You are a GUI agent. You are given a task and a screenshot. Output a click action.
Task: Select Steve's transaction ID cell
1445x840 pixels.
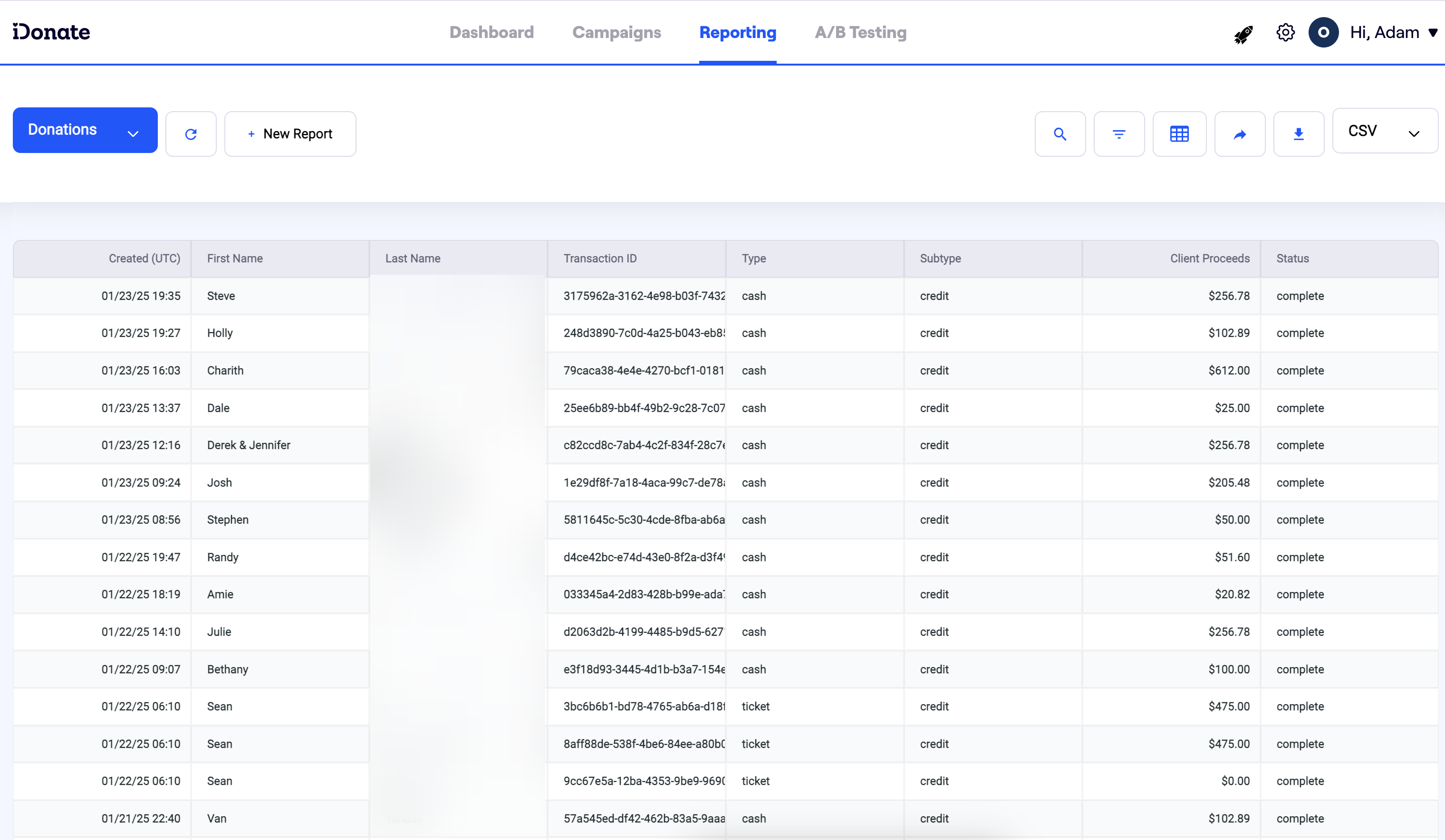pos(644,296)
